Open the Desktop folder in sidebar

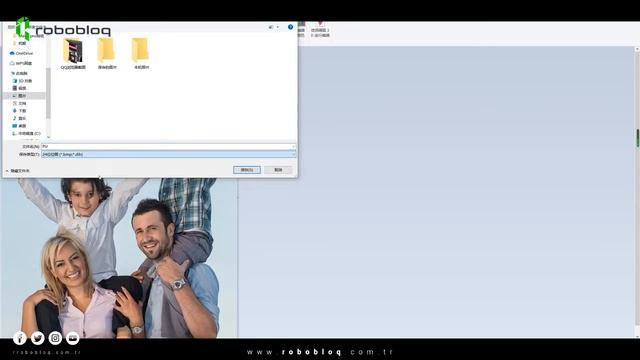19,126
